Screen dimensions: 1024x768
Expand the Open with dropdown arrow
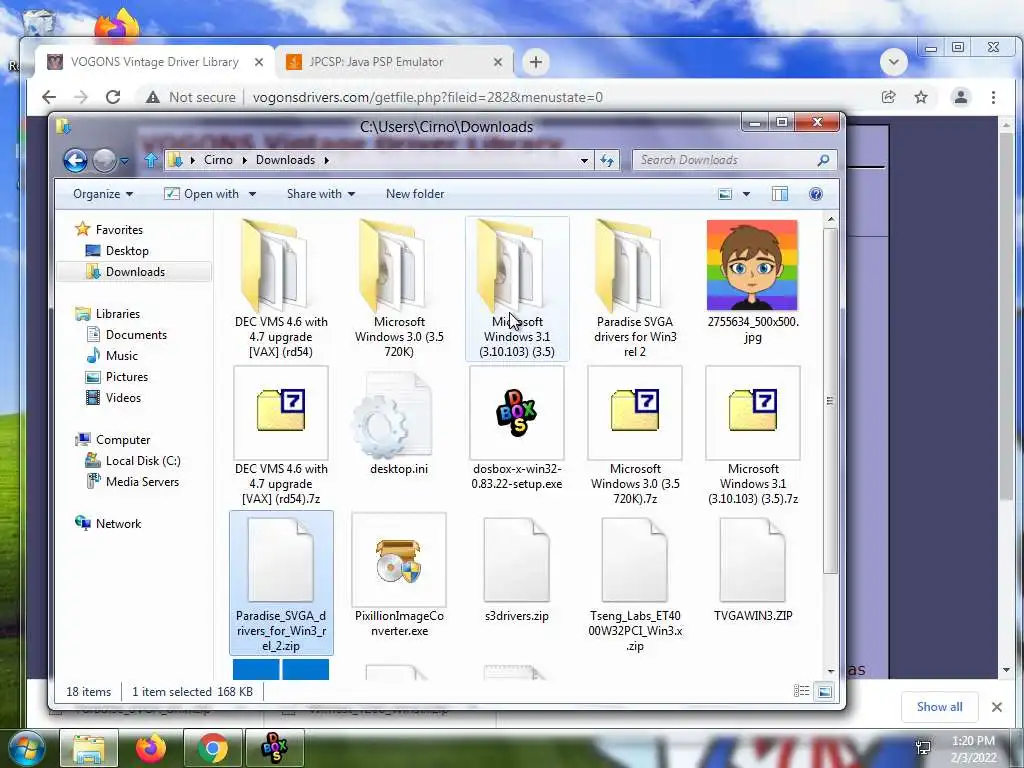(252, 194)
